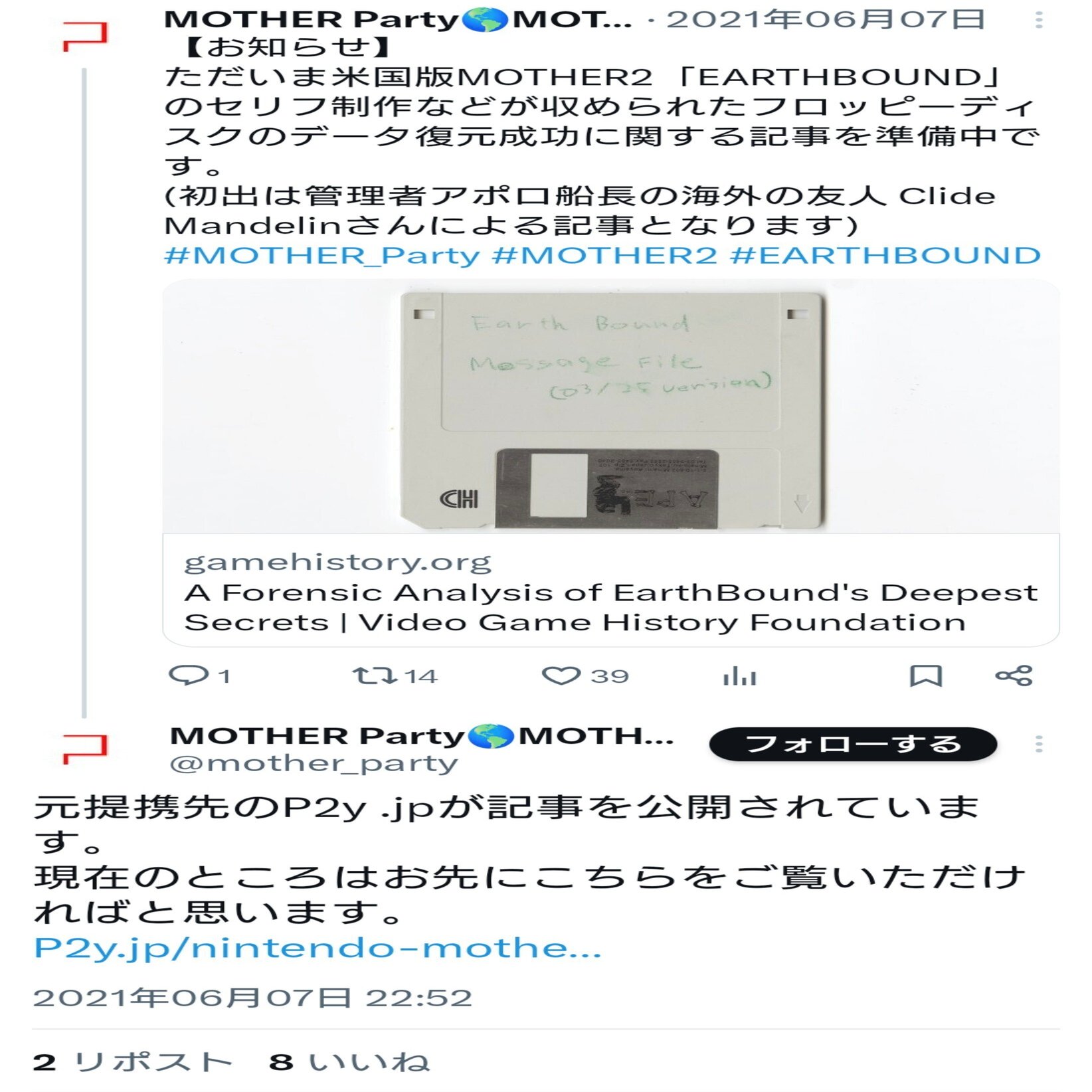This screenshot has width=1092, height=1092.
Task: Open the P2y.jp/nintendo-mothe... link
Action: tap(318, 949)
